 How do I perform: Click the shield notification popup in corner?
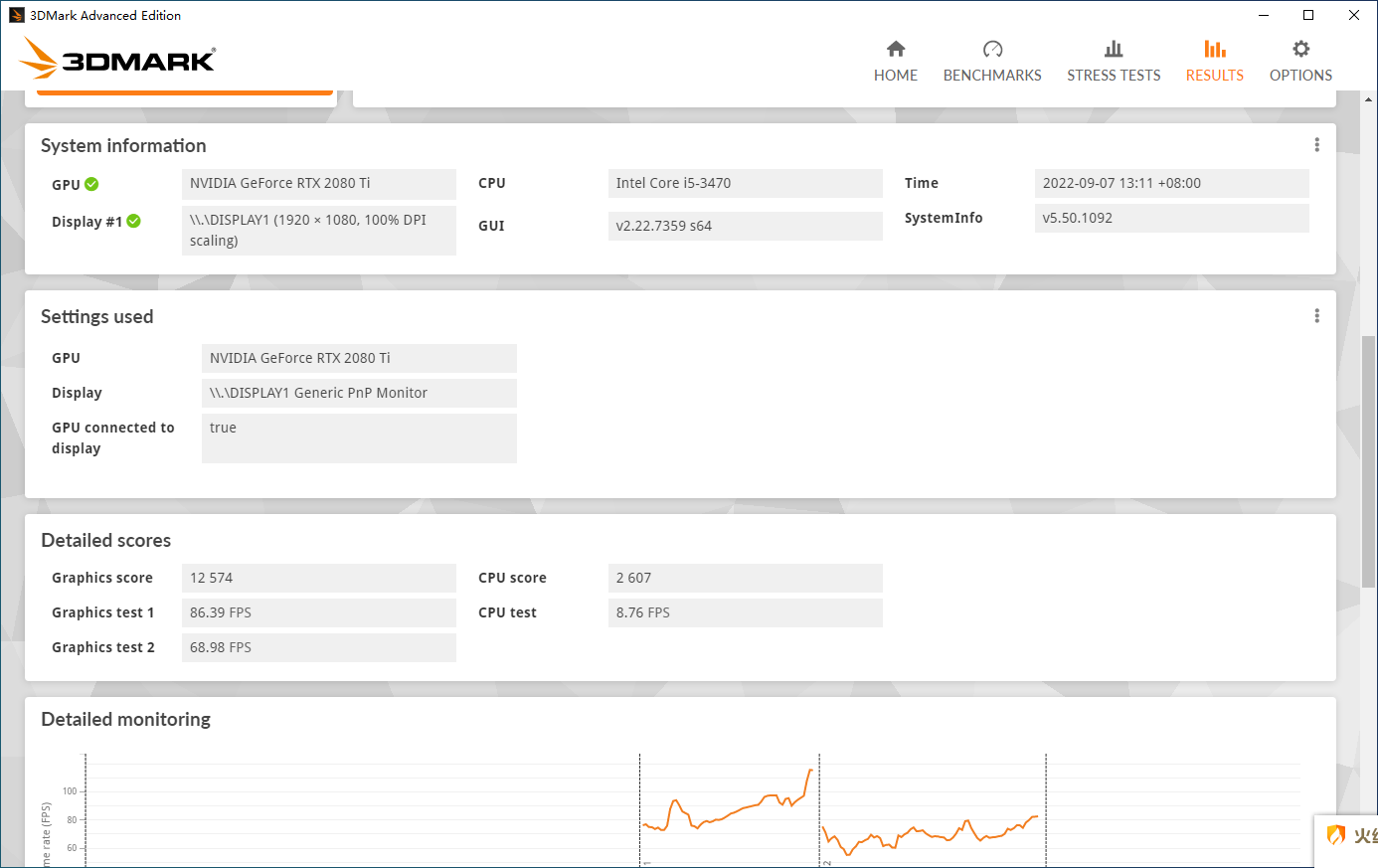click(x=1346, y=837)
